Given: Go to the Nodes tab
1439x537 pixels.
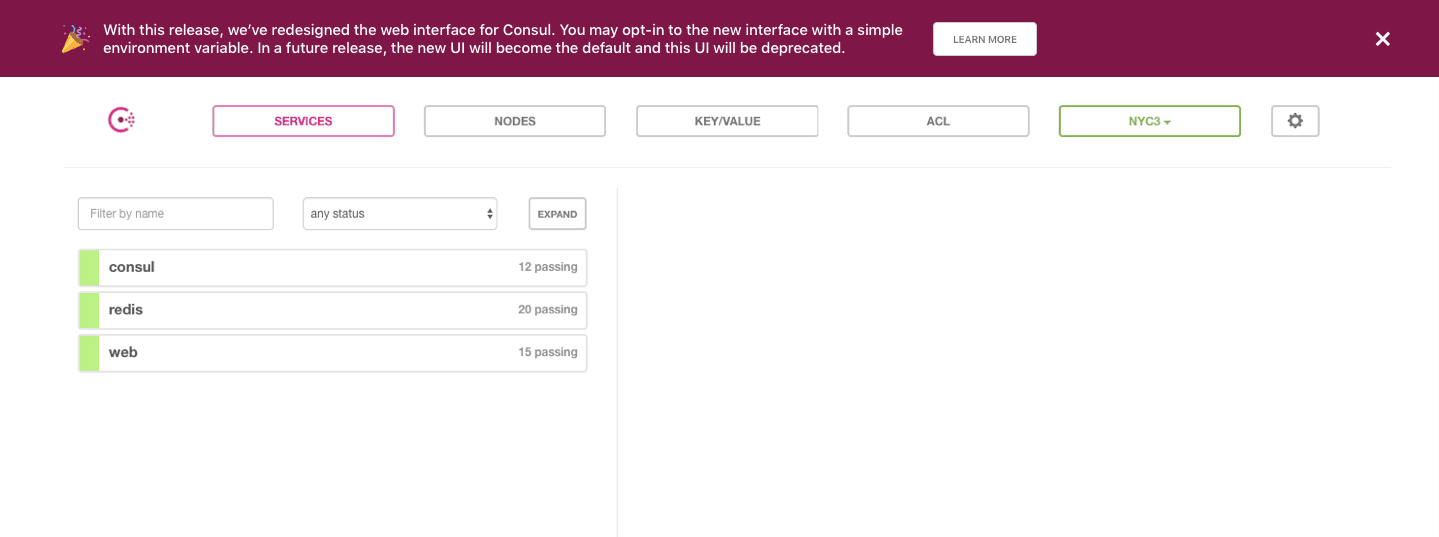Looking at the screenshot, I should tap(515, 121).
